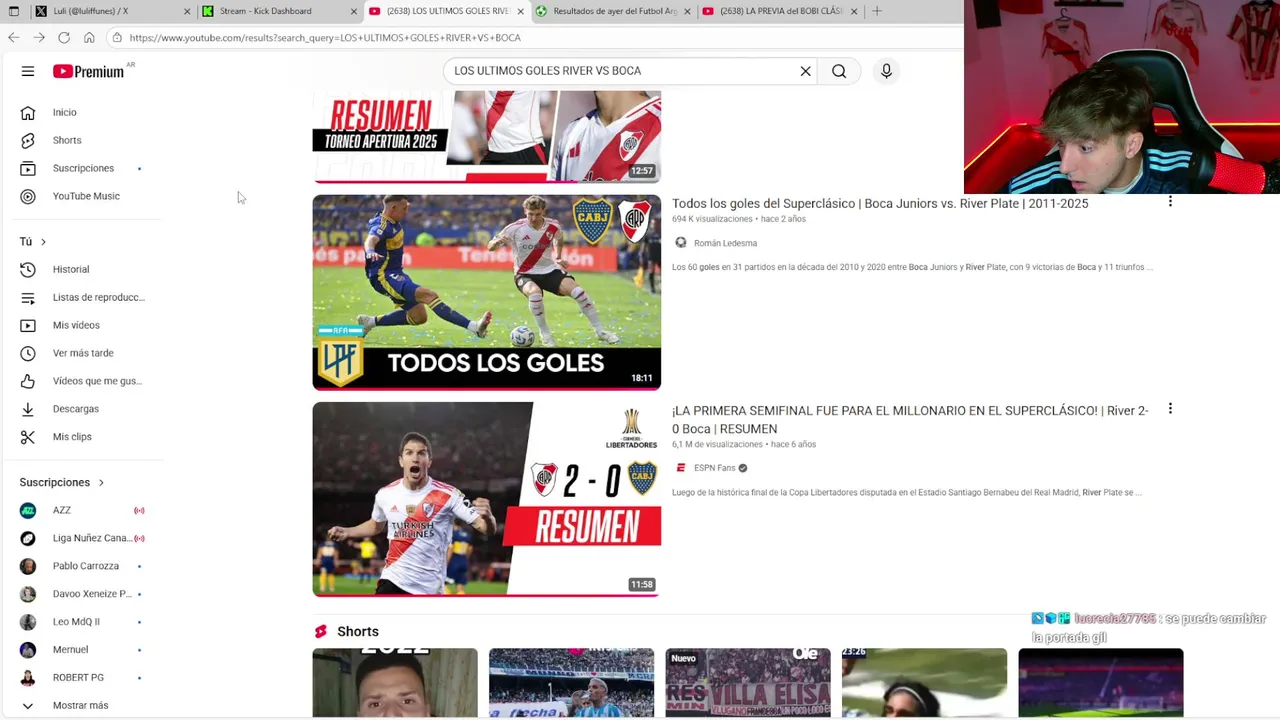Expand Mostrar más subscriptions
The image size is (1280, 720).
click(x=82, y=705)
